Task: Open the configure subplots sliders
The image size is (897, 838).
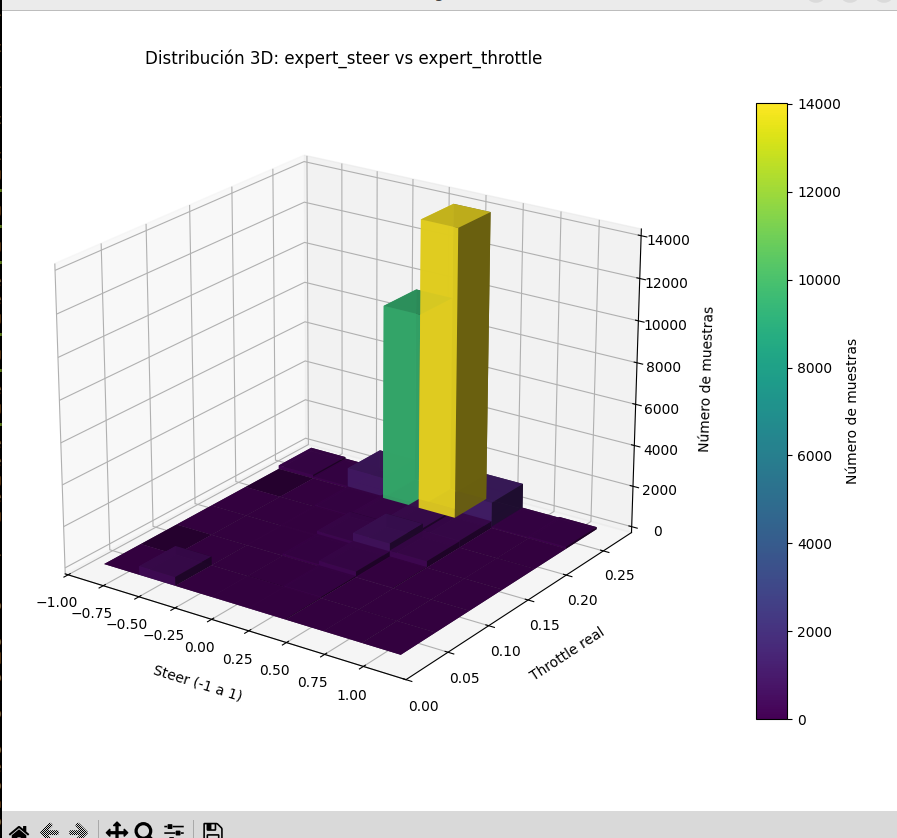Action: (174, 830)
